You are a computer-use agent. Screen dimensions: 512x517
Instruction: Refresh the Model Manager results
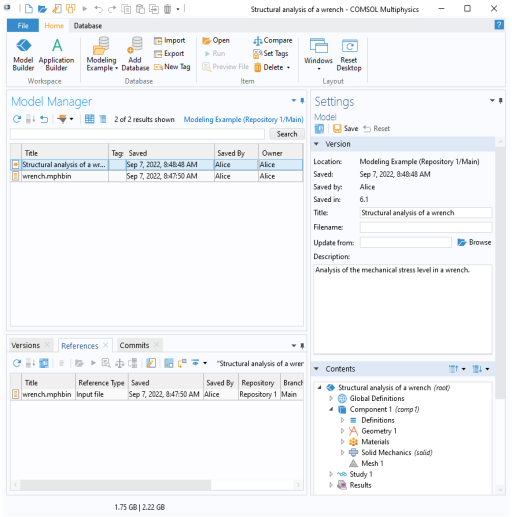tap(17, 119)
